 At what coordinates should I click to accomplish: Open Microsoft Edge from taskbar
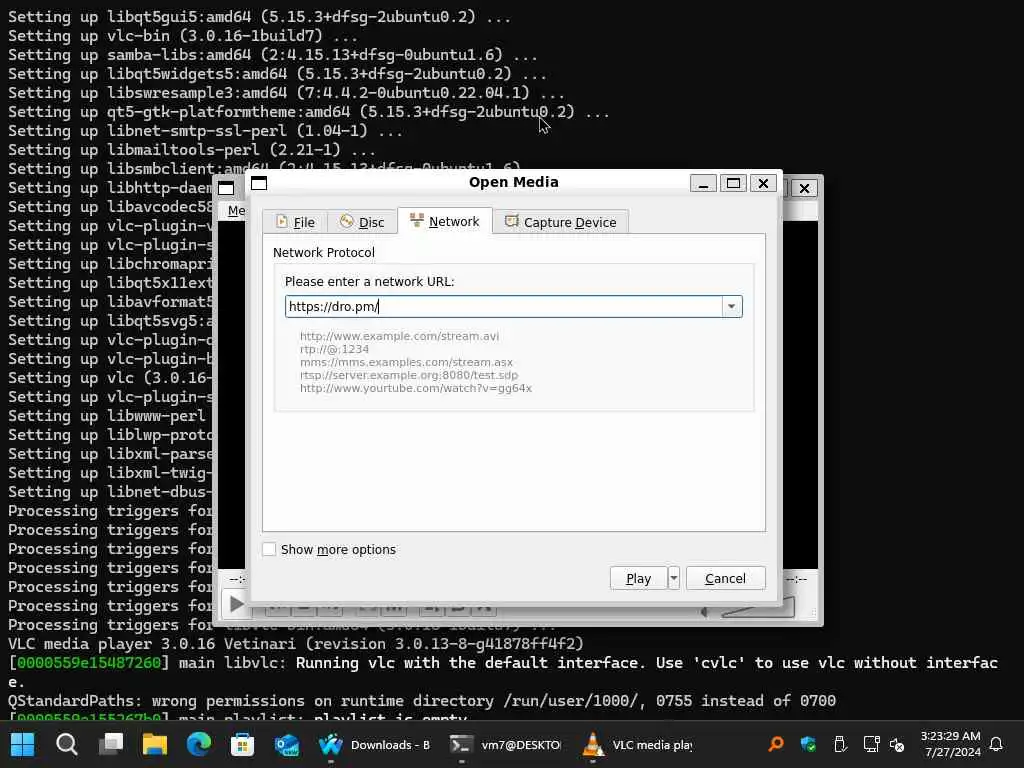click(x=199, y=744)
